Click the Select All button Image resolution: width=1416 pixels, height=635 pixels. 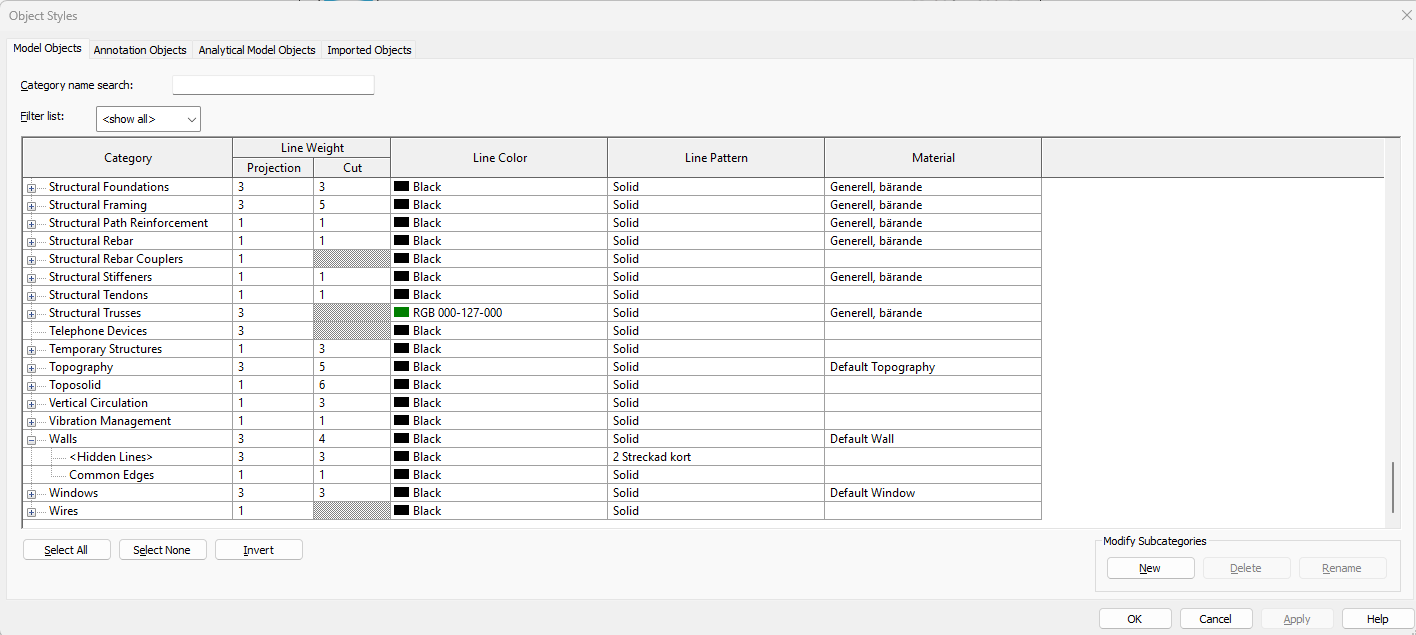point(66,549)
